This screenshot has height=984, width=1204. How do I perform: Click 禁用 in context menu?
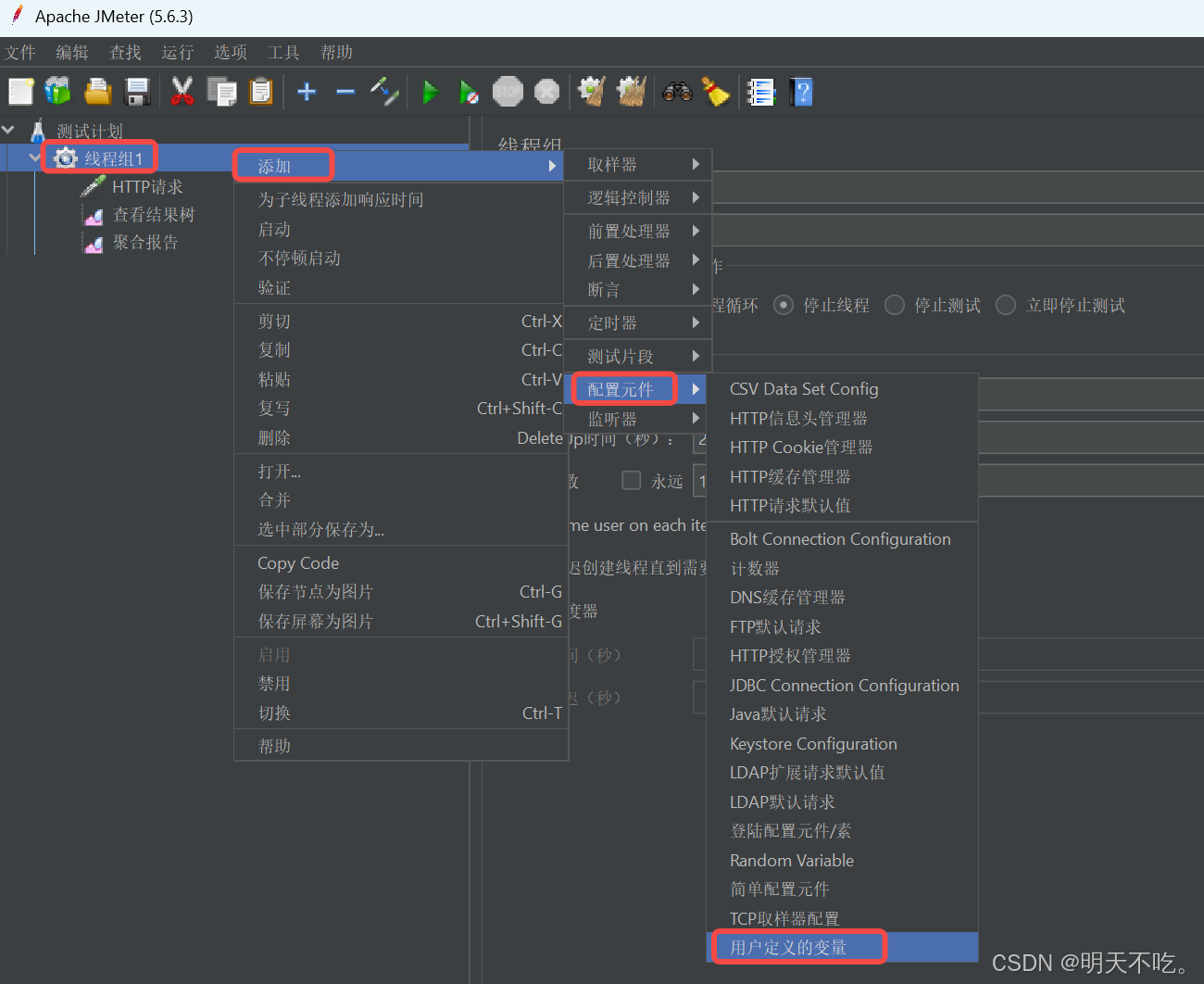click(400, 684)
